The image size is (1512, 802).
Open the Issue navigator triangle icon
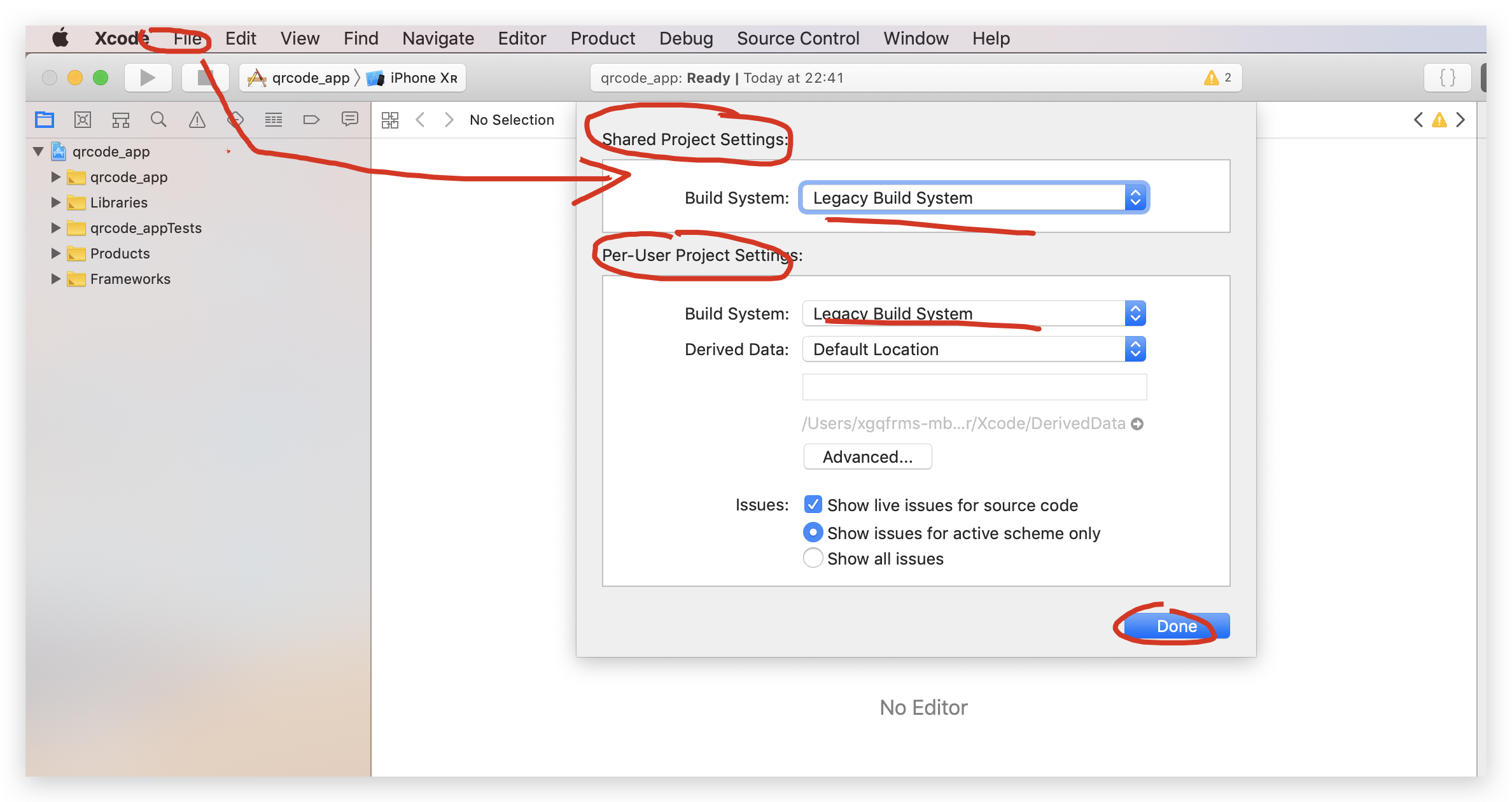pos(197,120)
